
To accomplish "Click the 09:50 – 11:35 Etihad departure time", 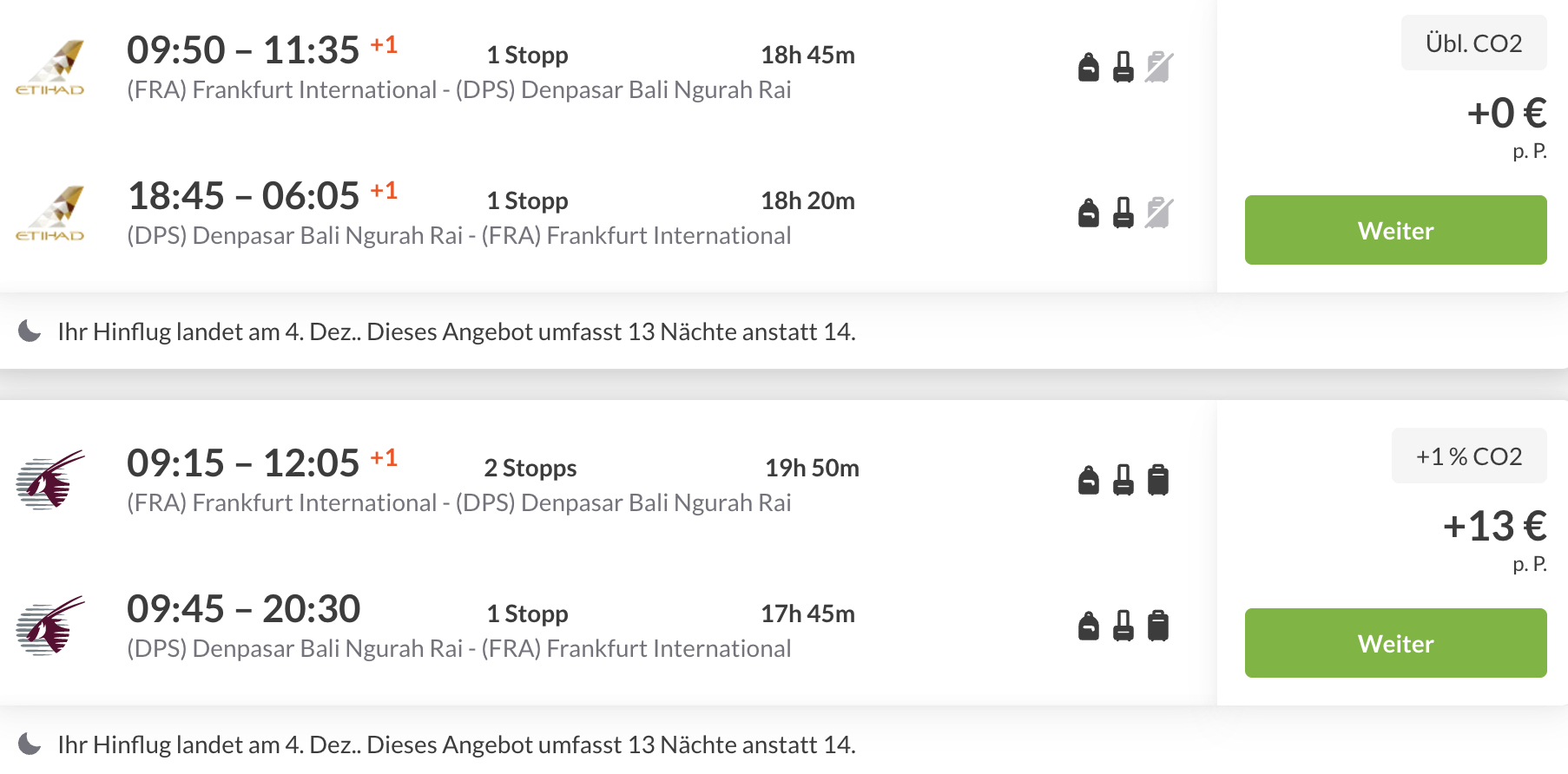I will 243,50.
